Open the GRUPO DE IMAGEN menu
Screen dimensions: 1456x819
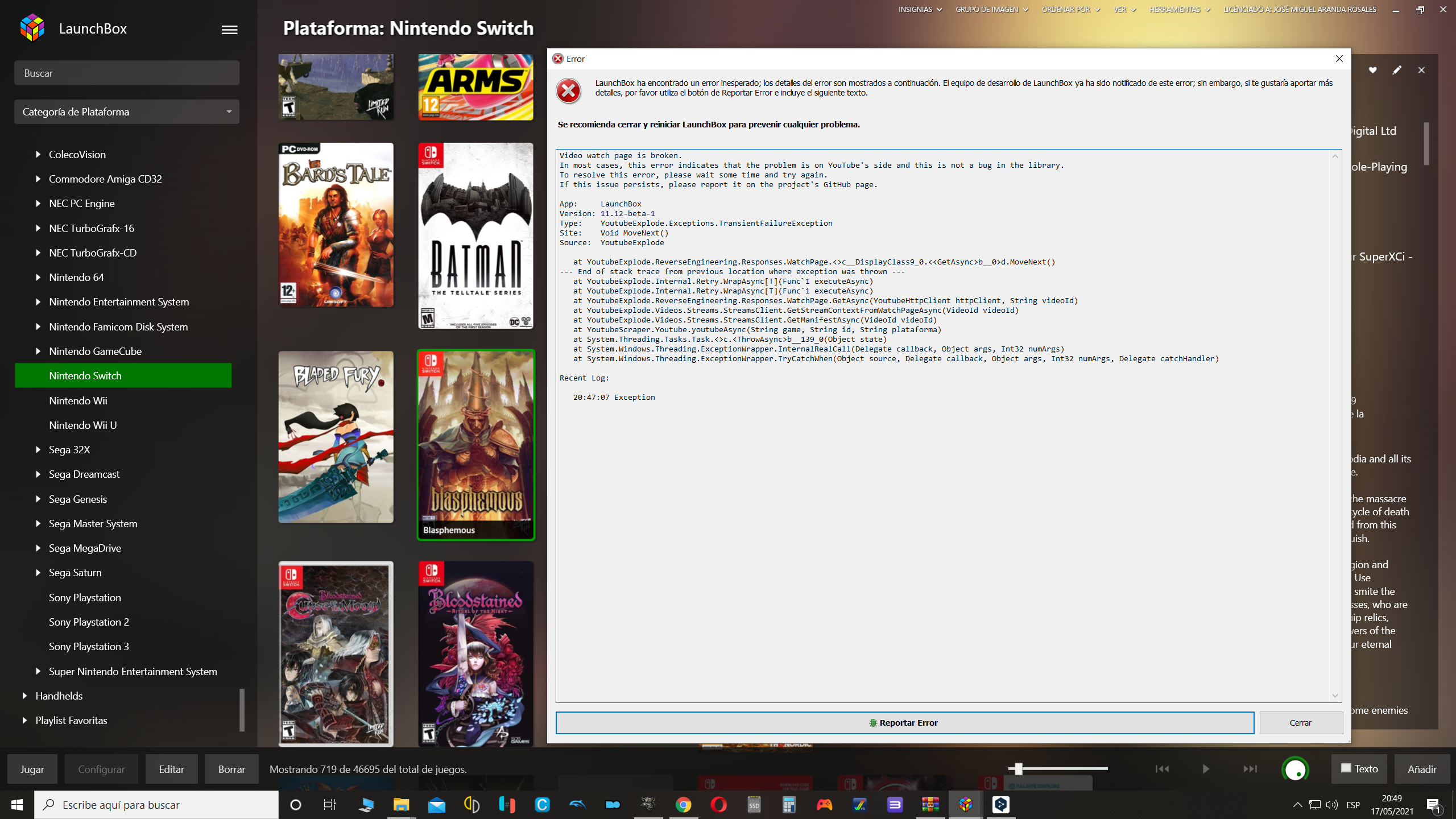tap(991, 10)
